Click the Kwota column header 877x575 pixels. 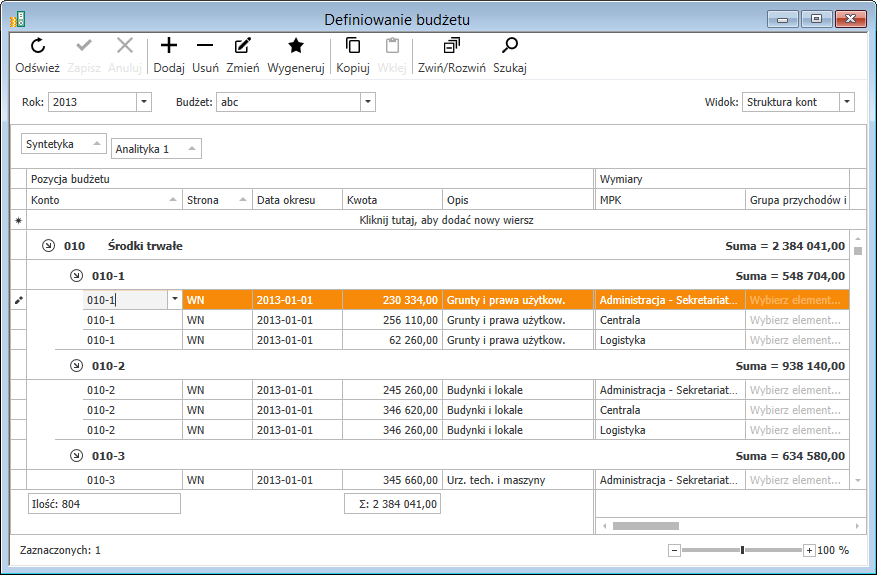pyautogui.click(x=393, y=200)
